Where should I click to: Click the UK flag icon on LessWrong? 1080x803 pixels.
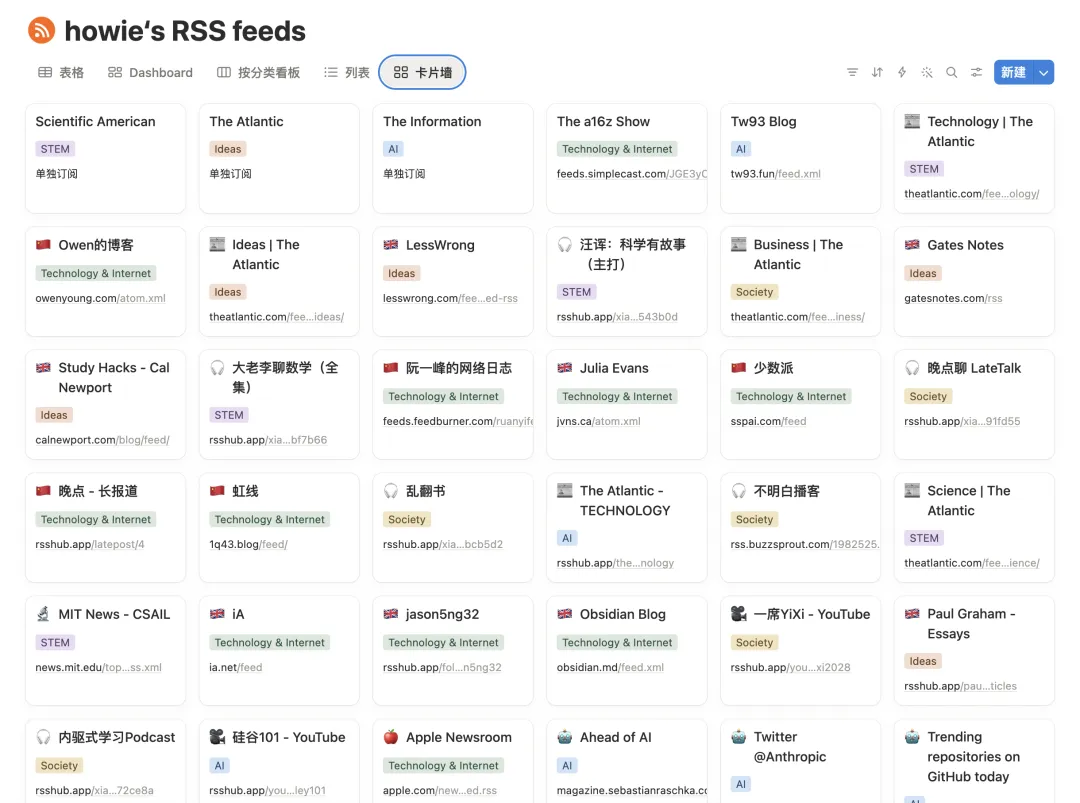click(x=391, y=244)
